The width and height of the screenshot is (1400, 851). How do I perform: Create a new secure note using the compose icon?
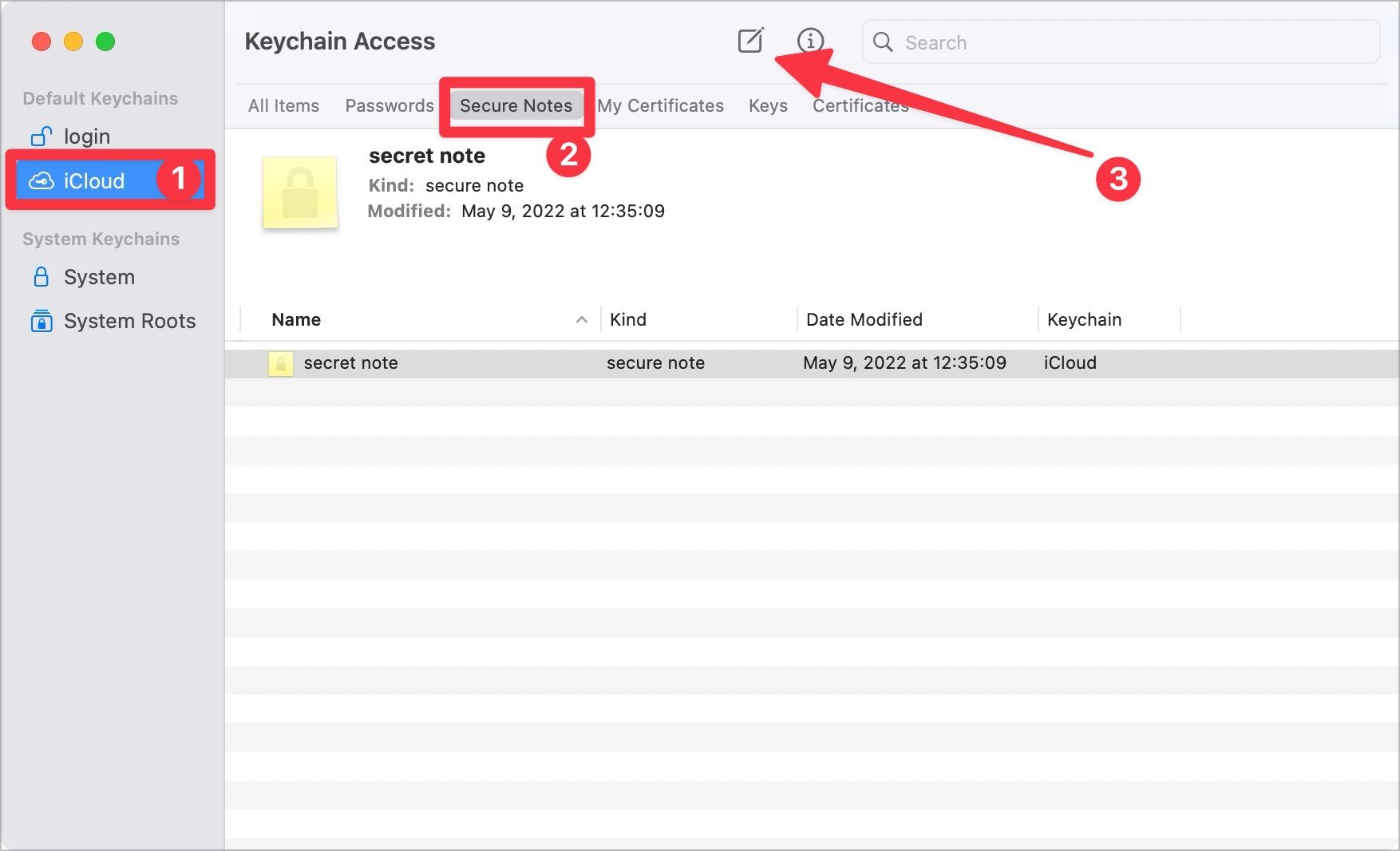pos(749,42)
